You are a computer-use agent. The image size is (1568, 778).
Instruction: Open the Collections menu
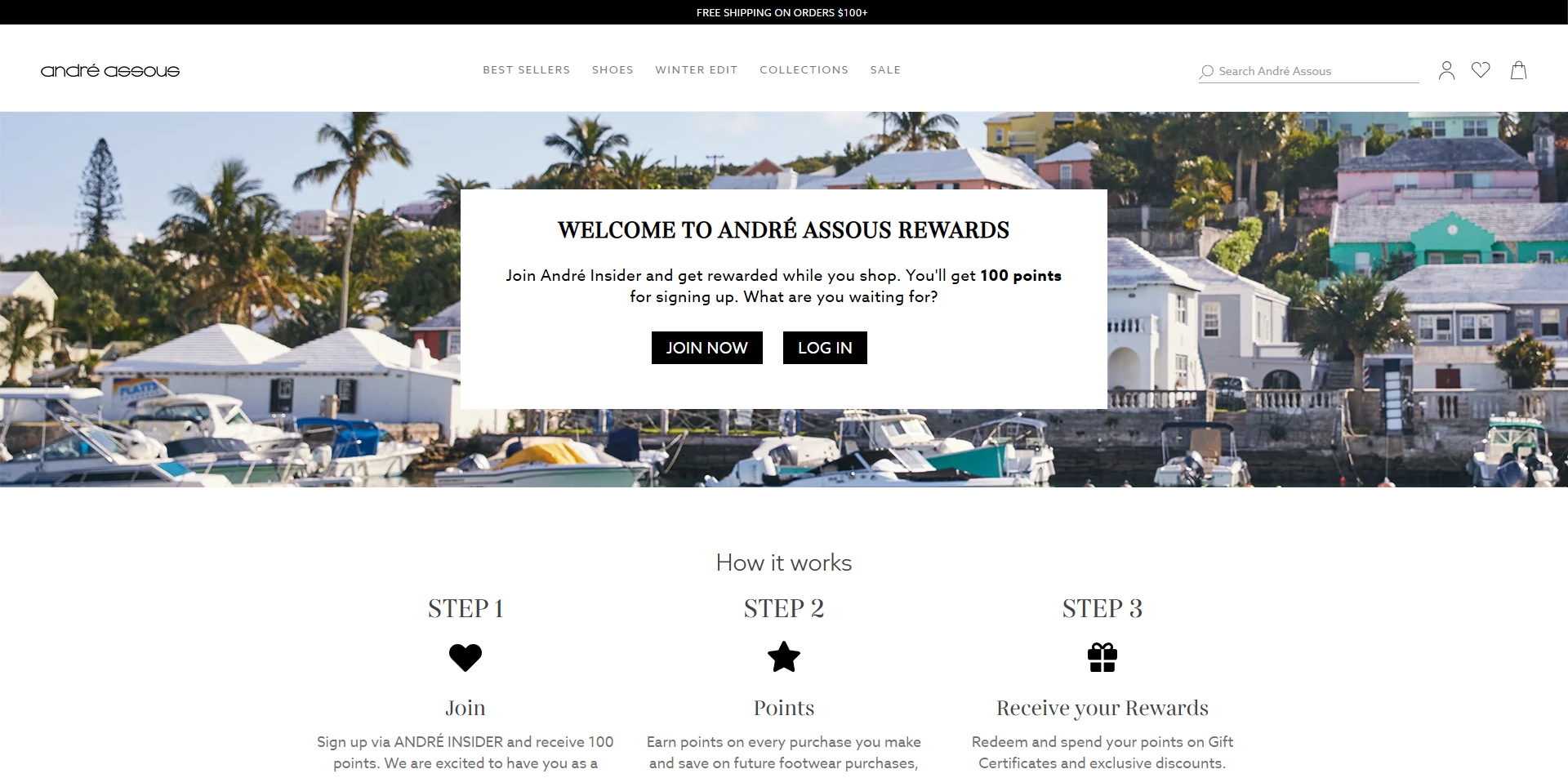(x=804, y=70)
